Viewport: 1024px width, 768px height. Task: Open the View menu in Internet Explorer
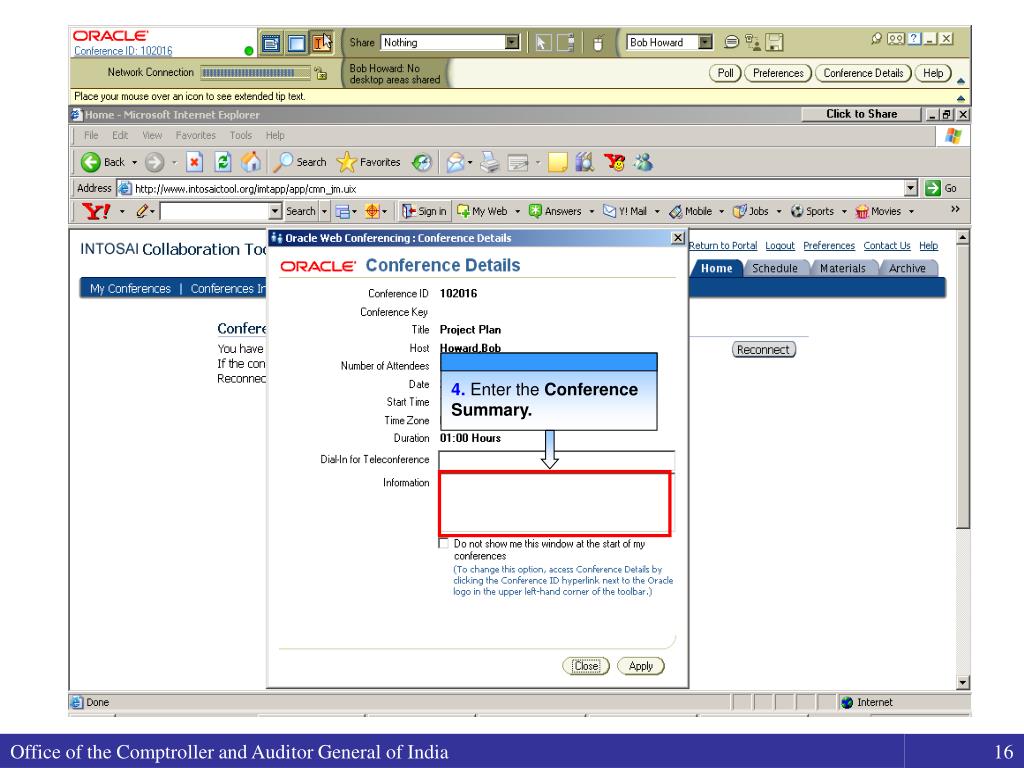tap(152, 135)
